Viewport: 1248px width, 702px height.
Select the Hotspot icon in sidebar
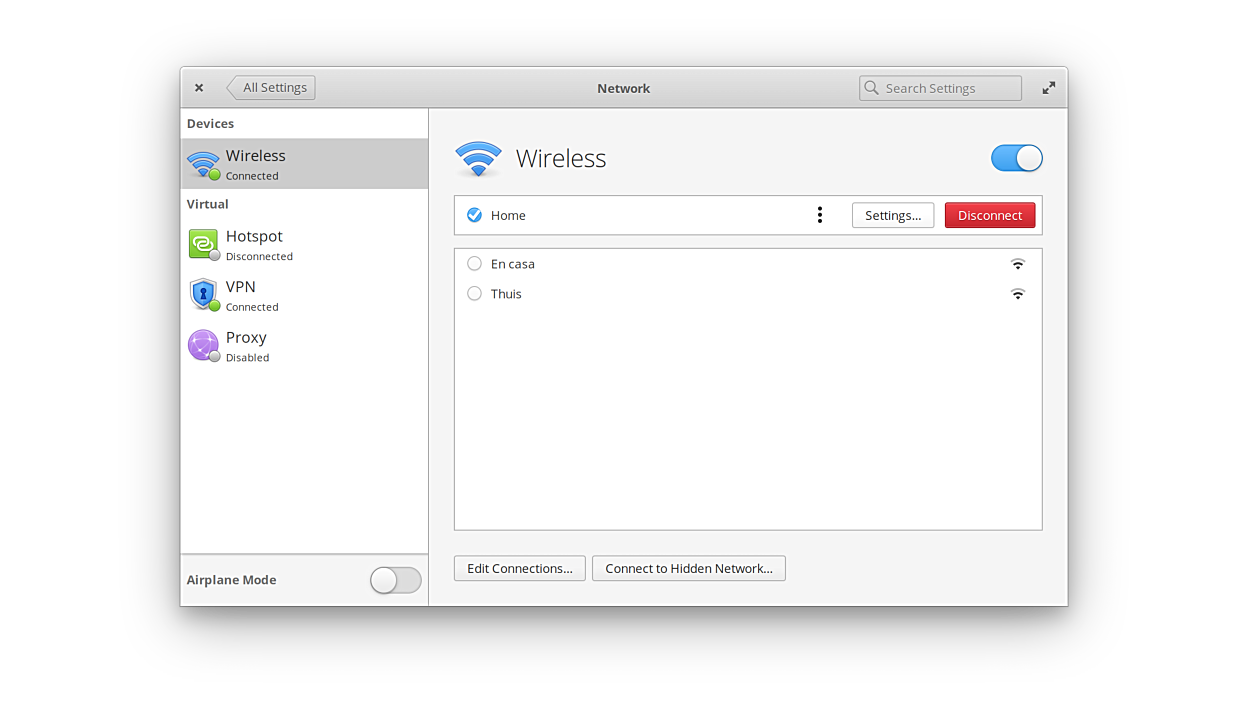(x=203, y=244)
